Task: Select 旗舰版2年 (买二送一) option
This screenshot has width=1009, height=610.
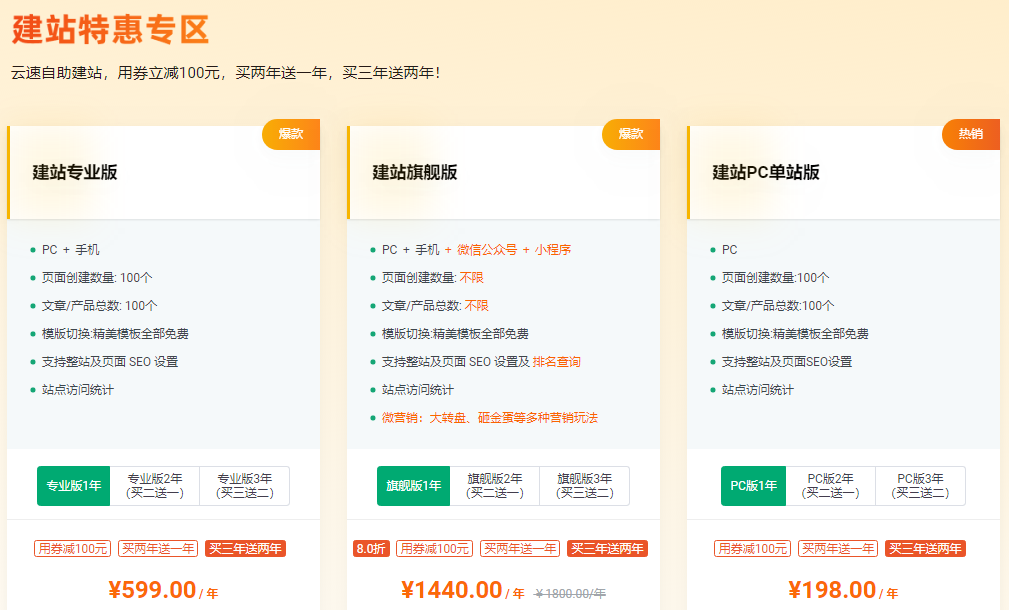Action: point(494,486)
